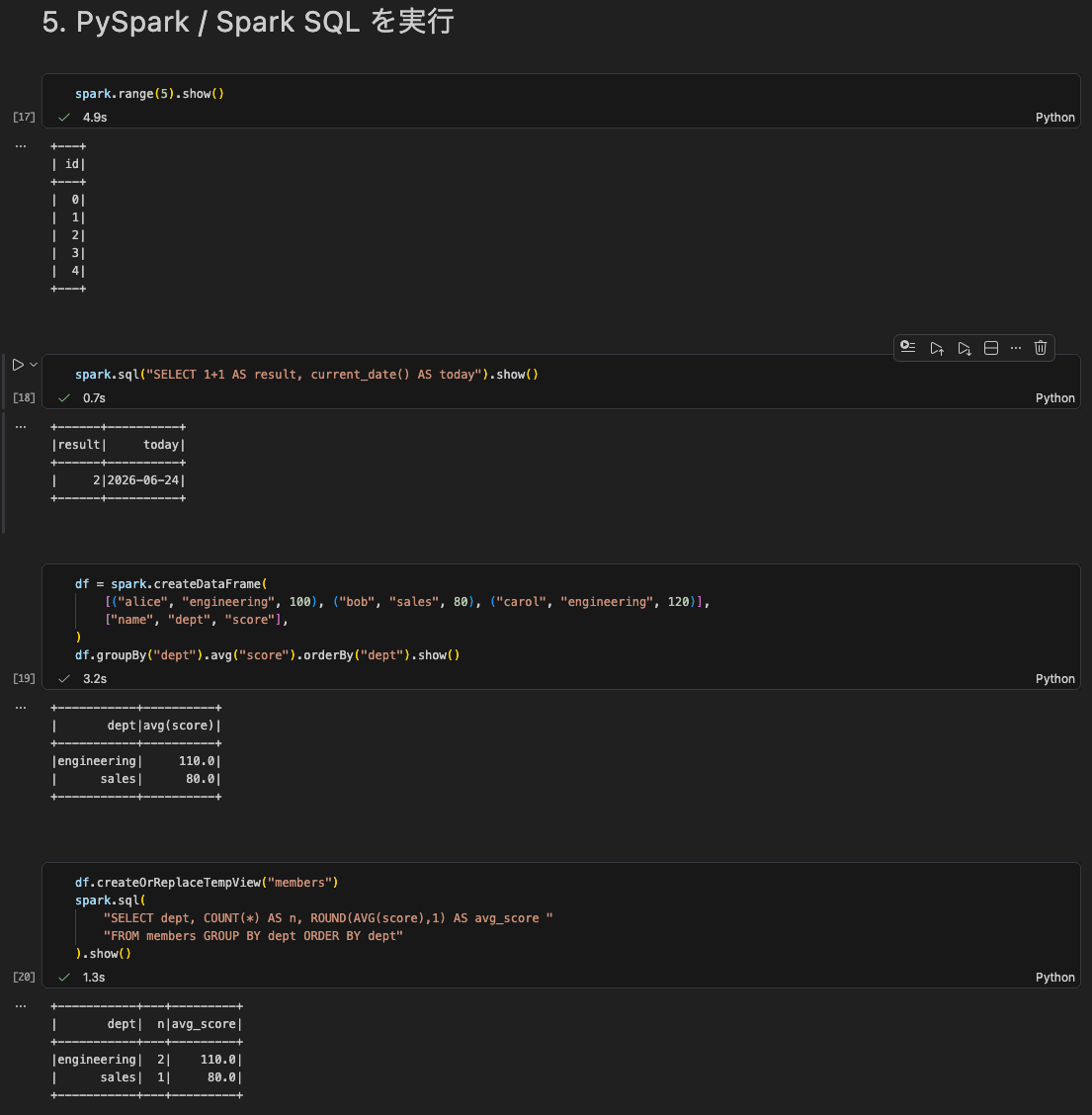Click the createOrReplaceTempView("members") line
The image size is (1092, 1115).
coord(207,883)
